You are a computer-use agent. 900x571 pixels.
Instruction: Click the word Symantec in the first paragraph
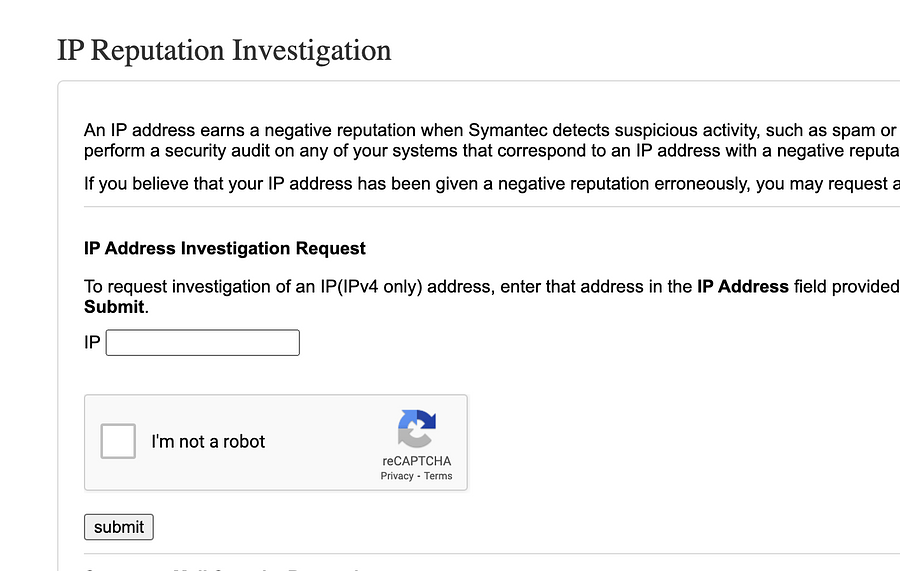click(508, 130)
